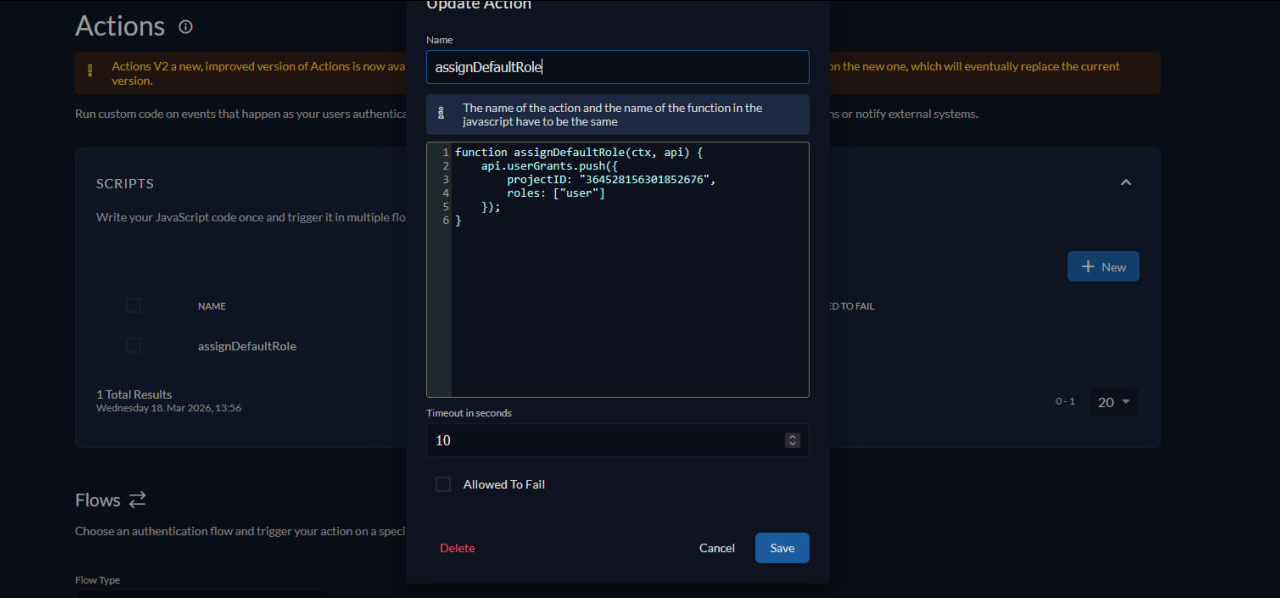Screen dimensions: 1280x598
Task: Open assignDefaultRole in the scripts table
Action: 247,346
